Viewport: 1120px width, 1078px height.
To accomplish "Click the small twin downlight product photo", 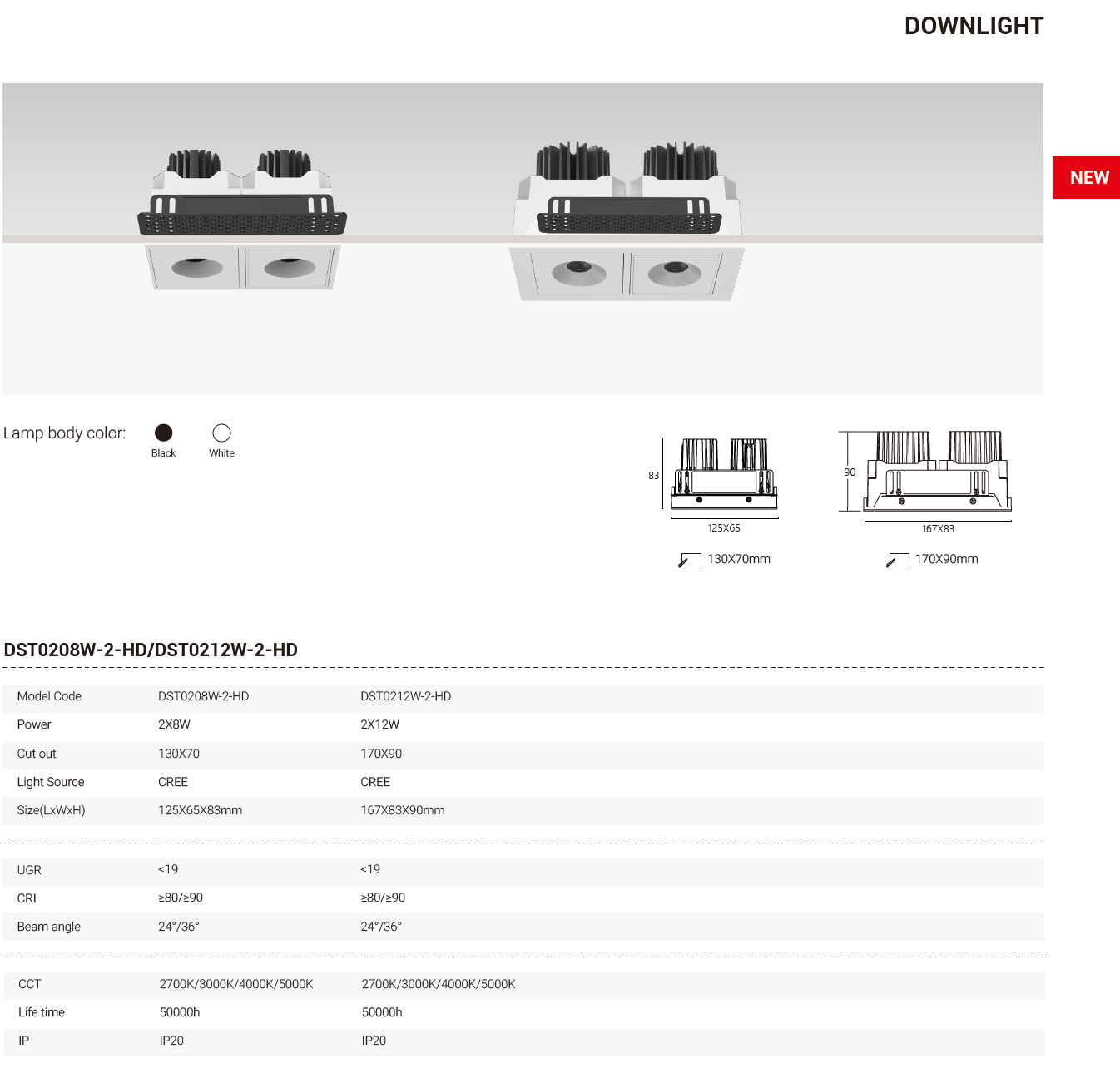I will (241, 220).
